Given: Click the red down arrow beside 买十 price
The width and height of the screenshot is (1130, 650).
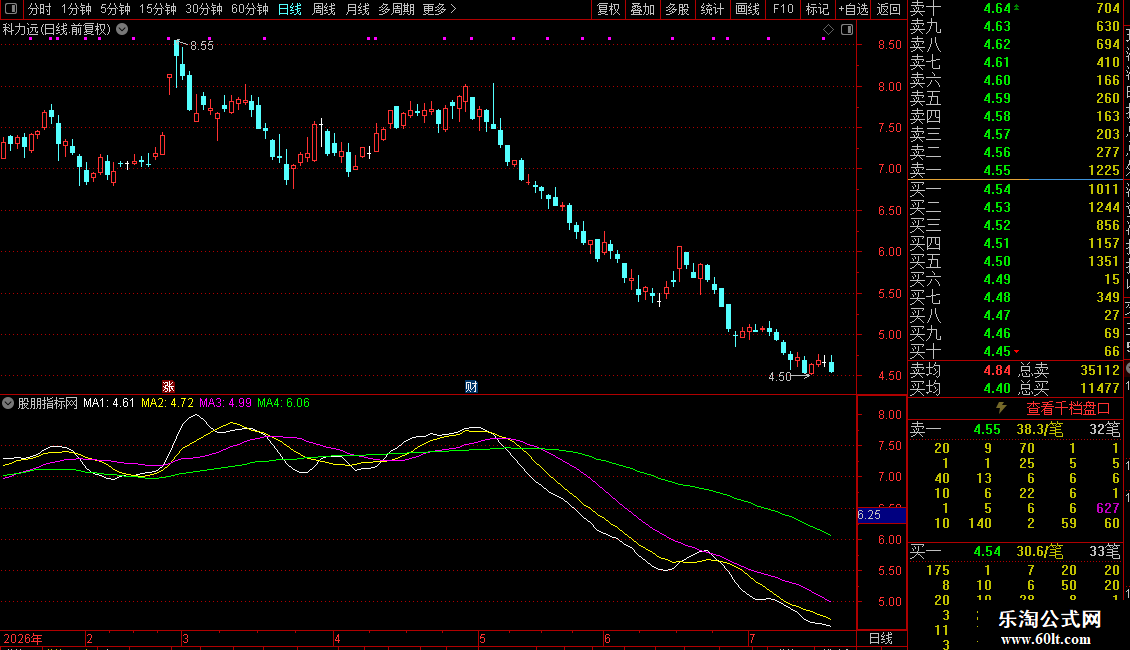Looking at the screenshot, I should pyautogui.click(x=1017, y=352).
